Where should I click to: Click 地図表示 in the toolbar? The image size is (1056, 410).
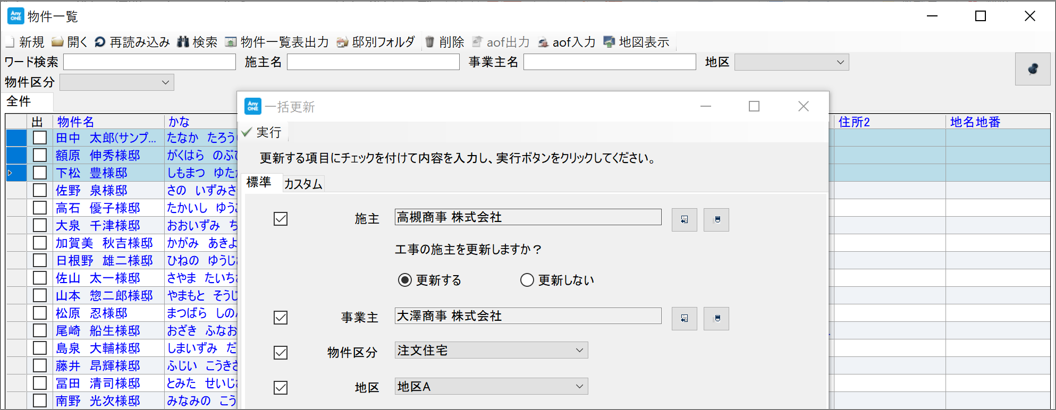click(x=636, y=42)
